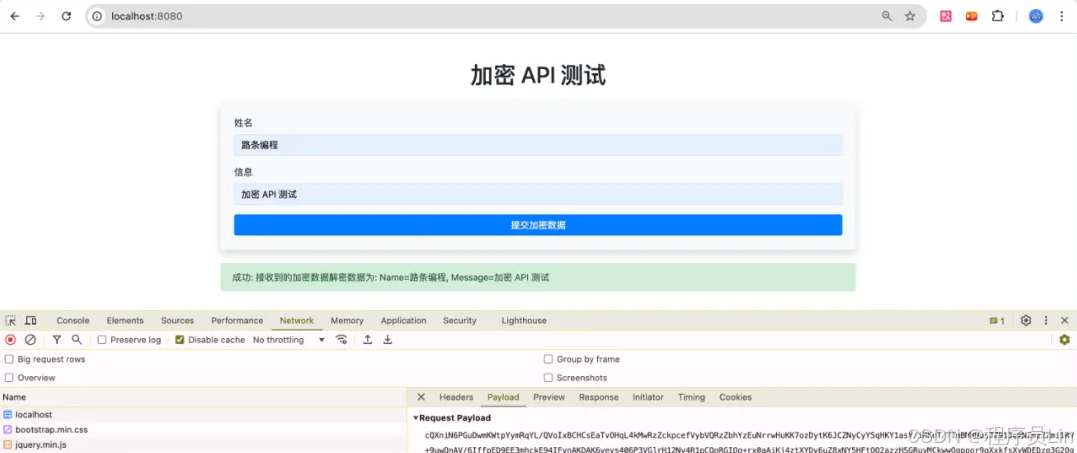Export HAR file with download arrow

(387, 340)
